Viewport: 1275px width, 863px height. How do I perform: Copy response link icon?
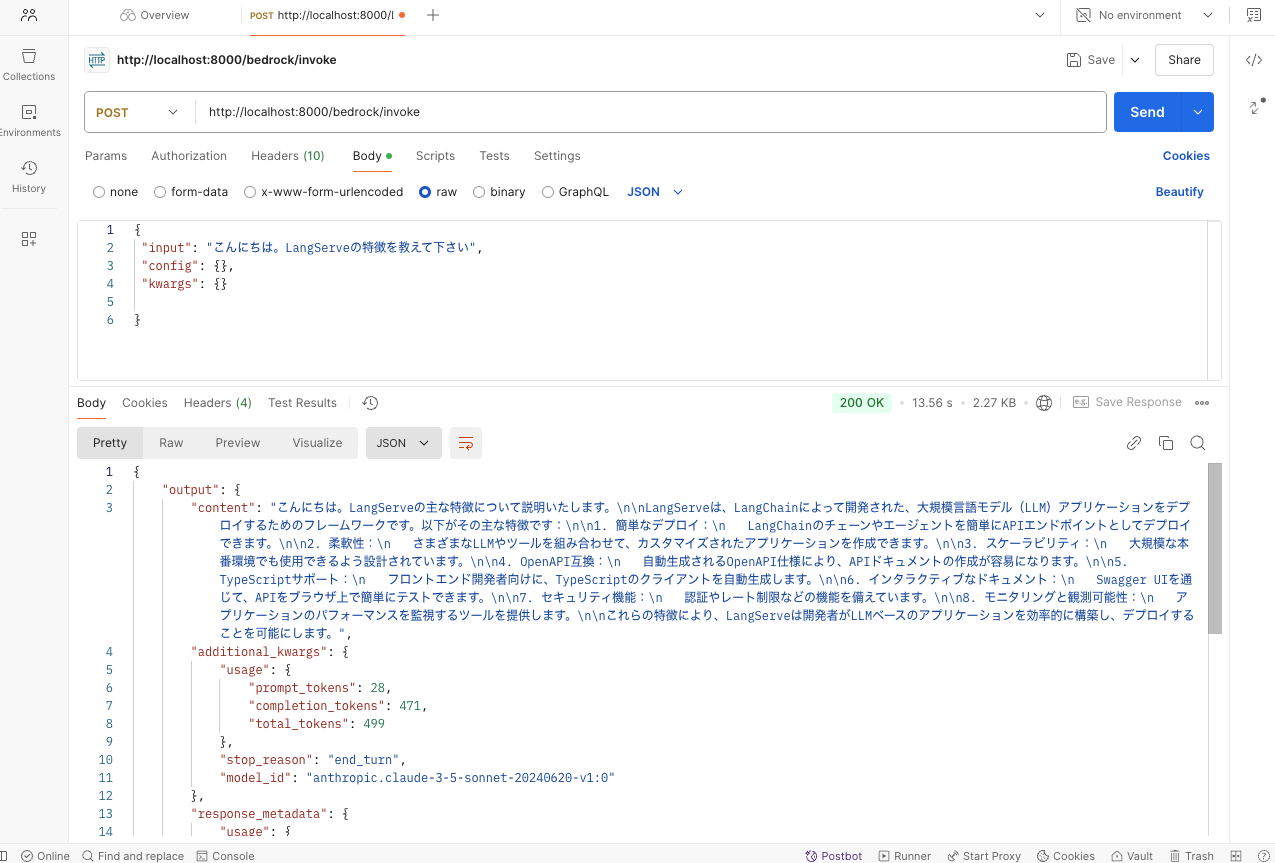pos(1134,443)
